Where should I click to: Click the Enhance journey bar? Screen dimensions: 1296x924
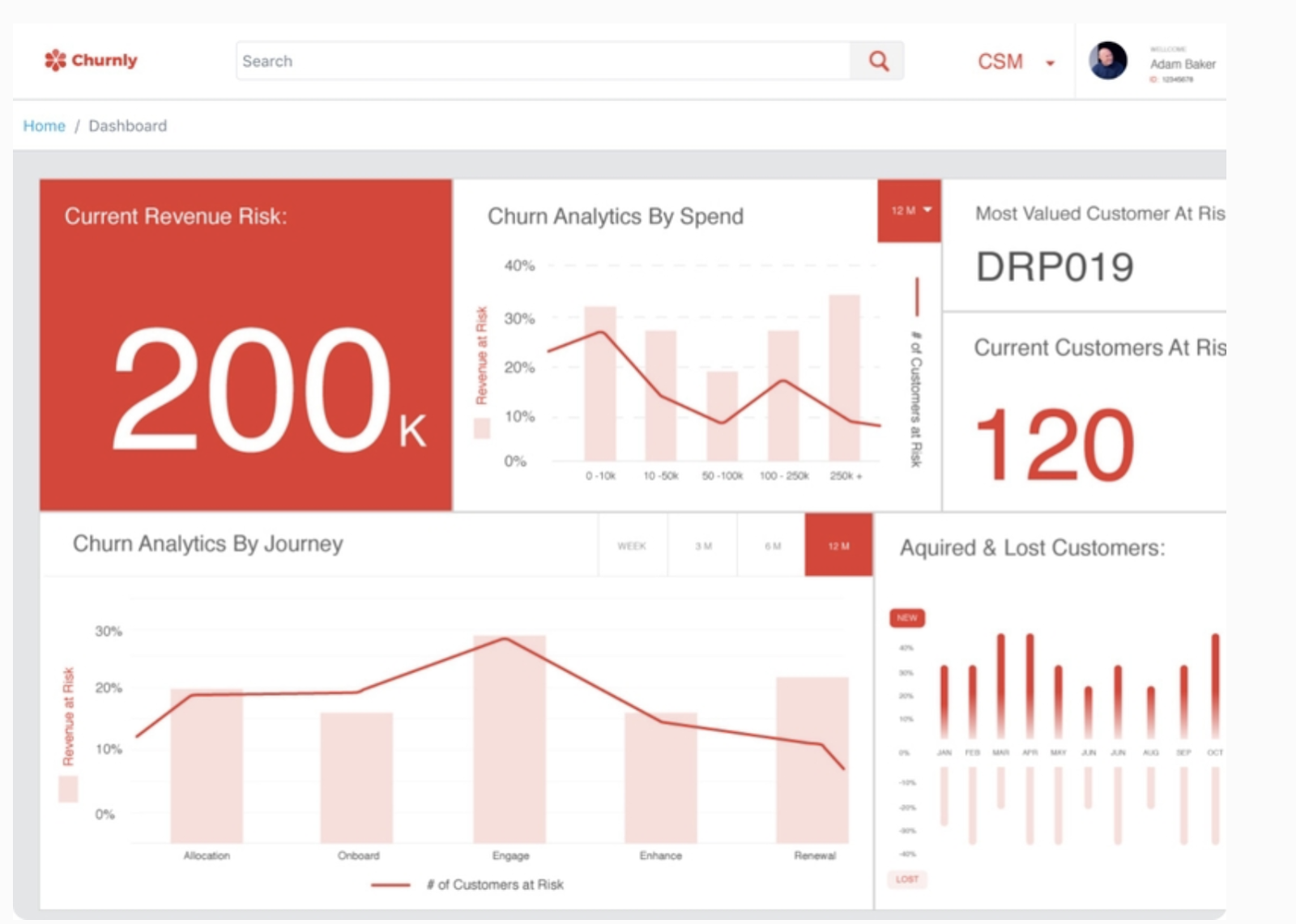[x=661, y=778]
